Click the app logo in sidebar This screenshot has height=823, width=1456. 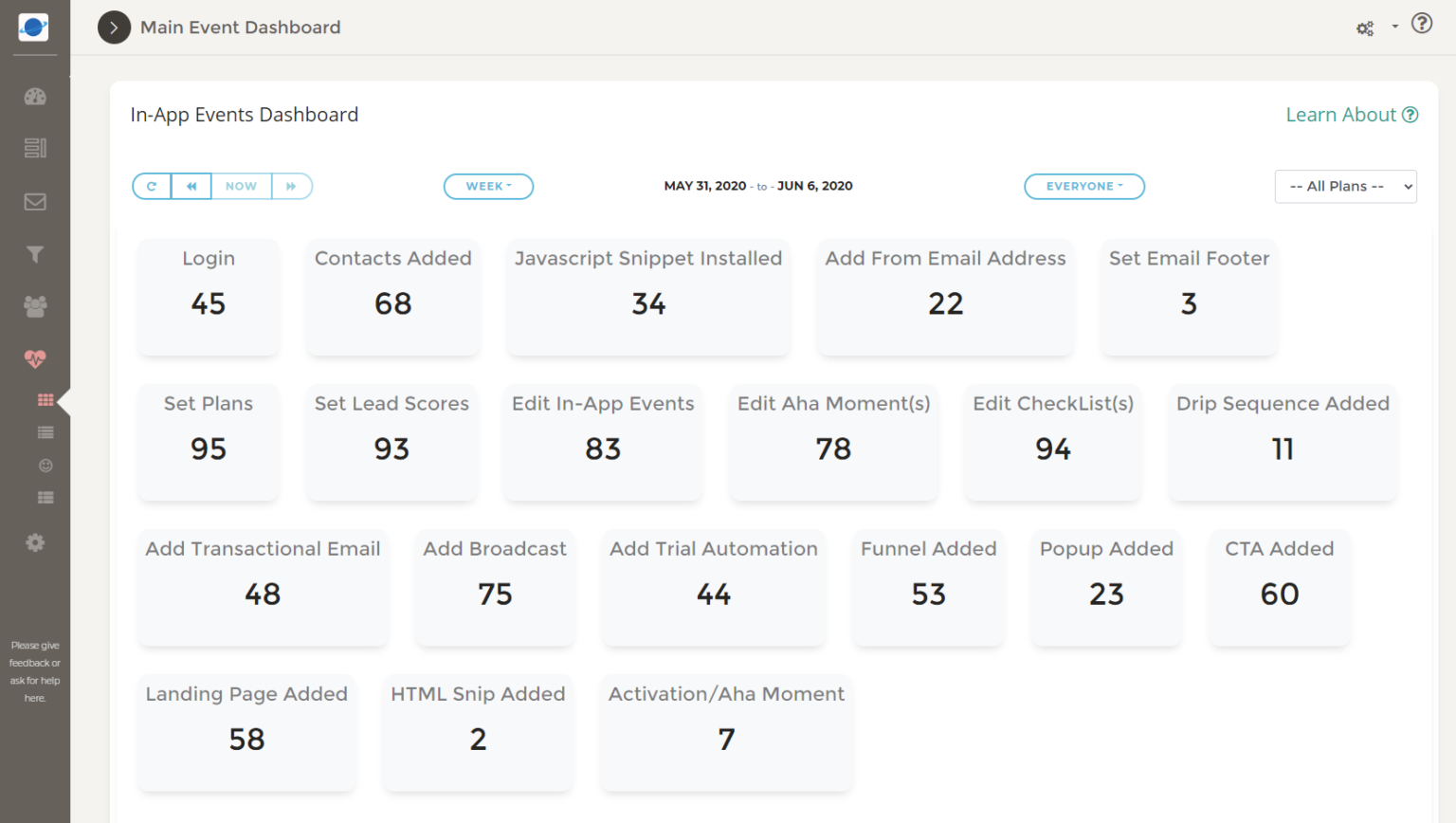tap(33, 27)
